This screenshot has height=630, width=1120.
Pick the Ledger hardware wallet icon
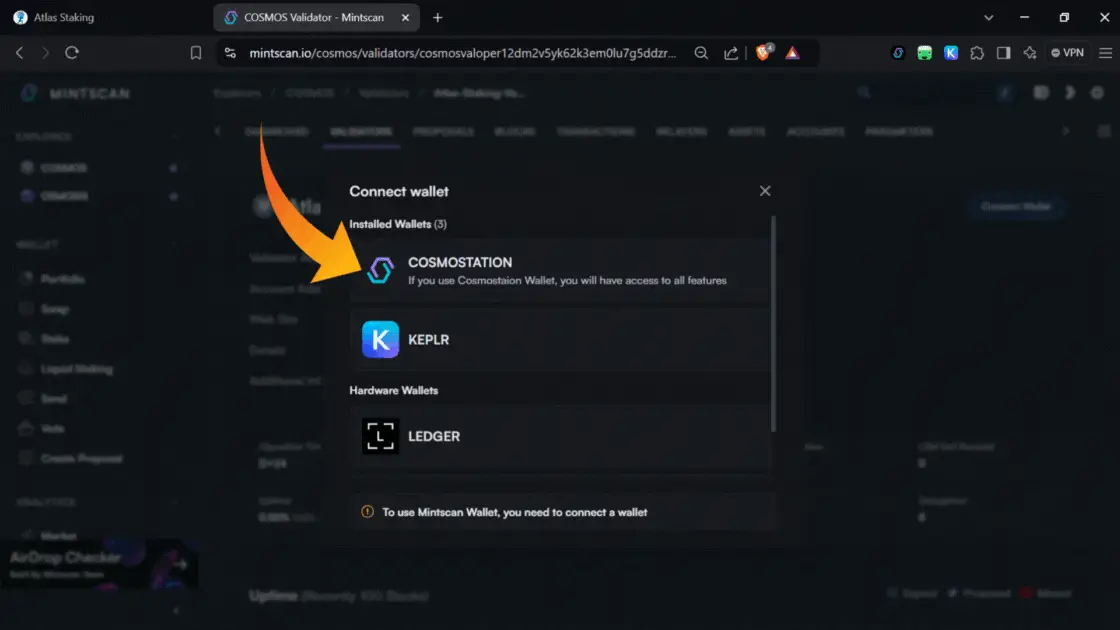[380, 437]
